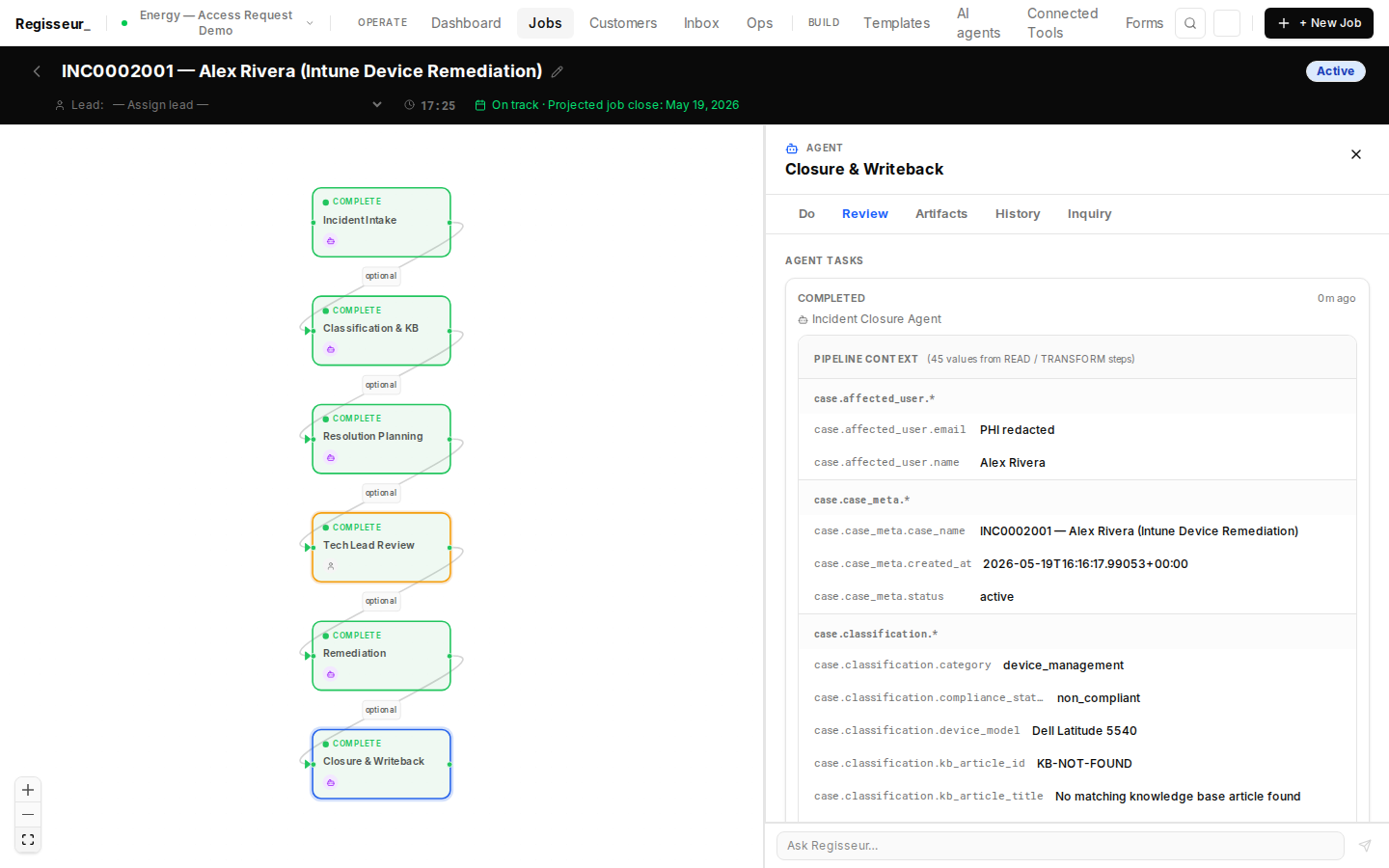Zoom in on the workflow canvas
The height and width of the screenshot is (868, 1389).
tap(28, 790)
